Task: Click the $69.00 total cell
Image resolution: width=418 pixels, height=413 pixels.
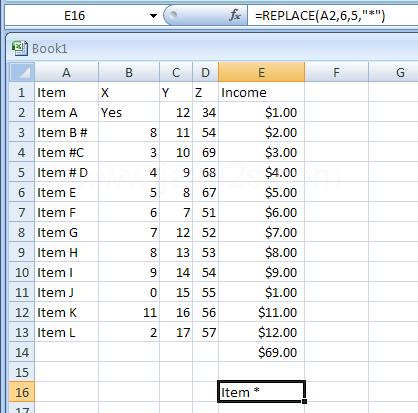Action: 262,352
